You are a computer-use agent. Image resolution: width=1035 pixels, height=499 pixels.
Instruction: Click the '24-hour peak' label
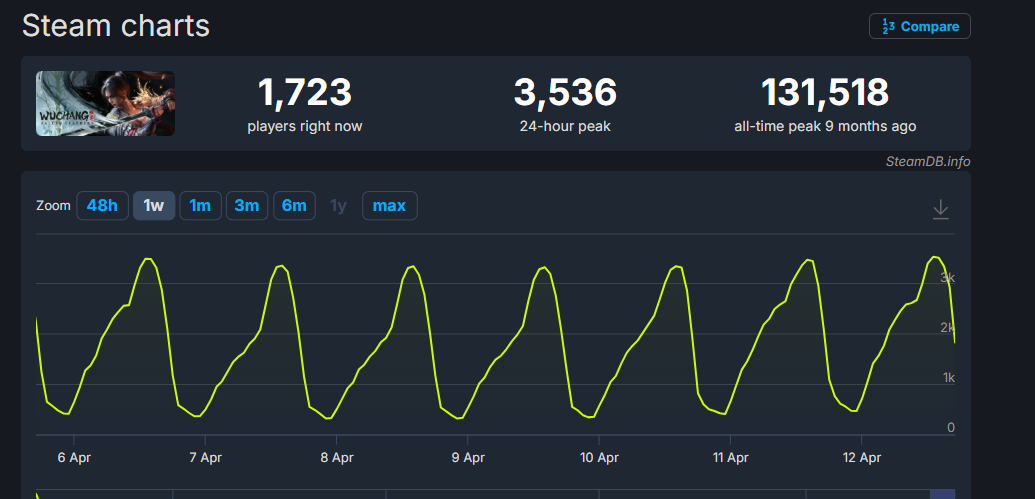[565, 126]
